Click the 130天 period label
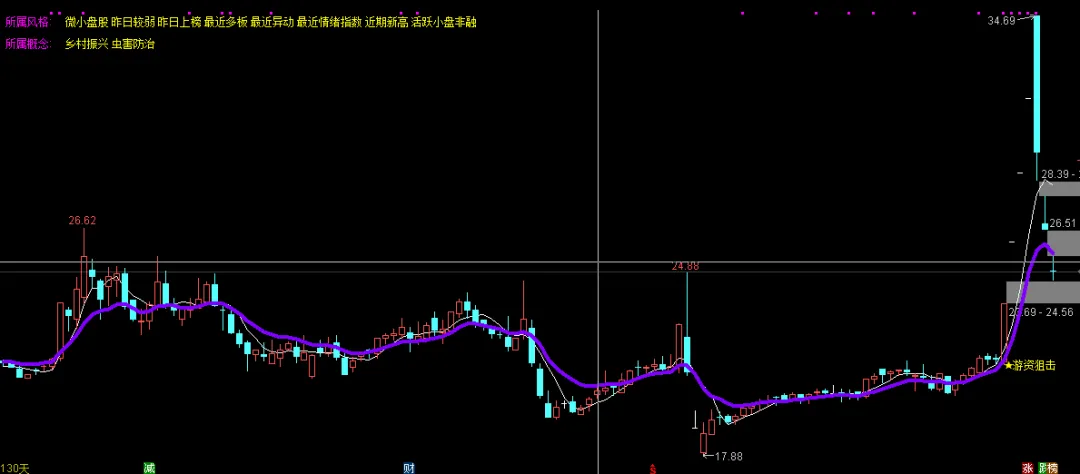The width and height of the screenshot is (1080, 474). pyautogui.click(x=15, y=468)
